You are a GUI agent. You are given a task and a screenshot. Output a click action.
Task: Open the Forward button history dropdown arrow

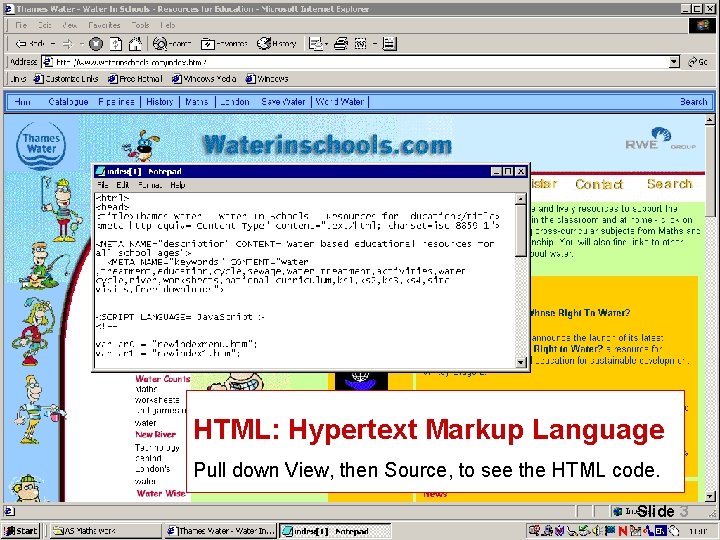pos(81,44)
